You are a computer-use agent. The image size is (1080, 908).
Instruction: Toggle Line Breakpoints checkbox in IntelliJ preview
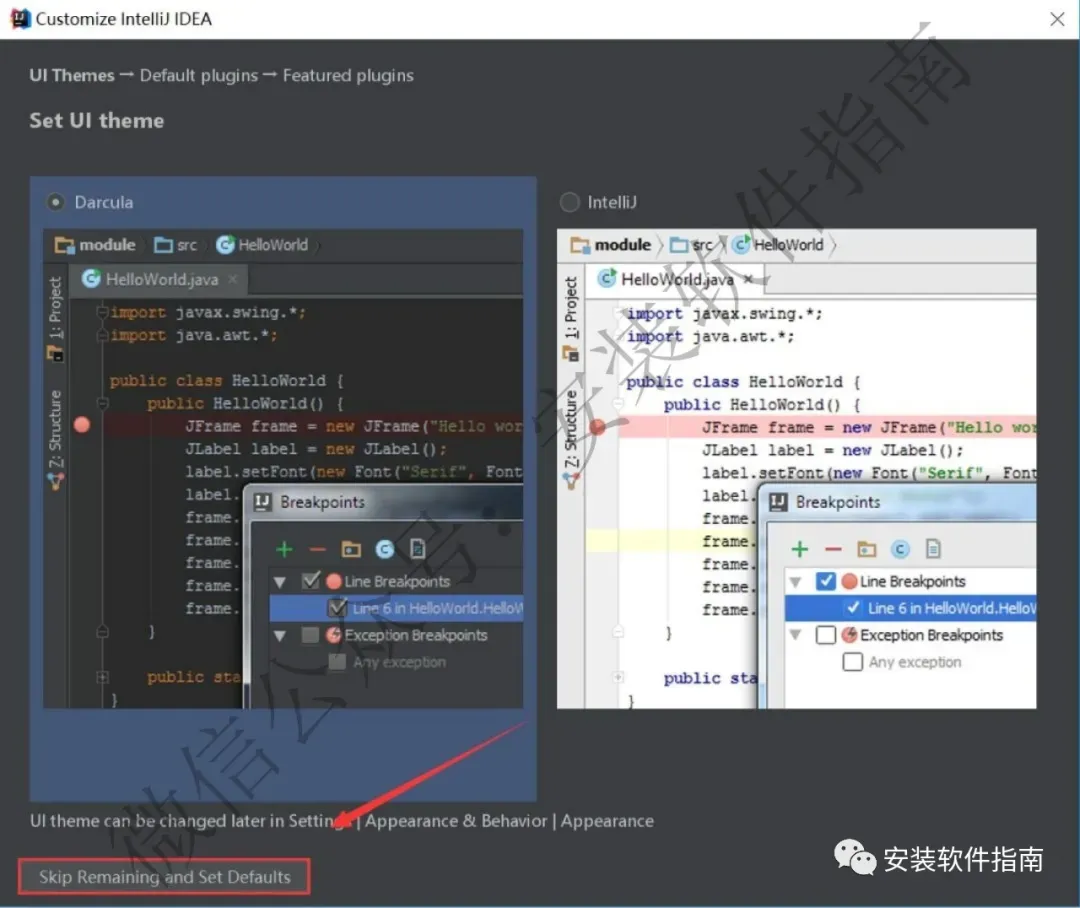coord(826,581)
